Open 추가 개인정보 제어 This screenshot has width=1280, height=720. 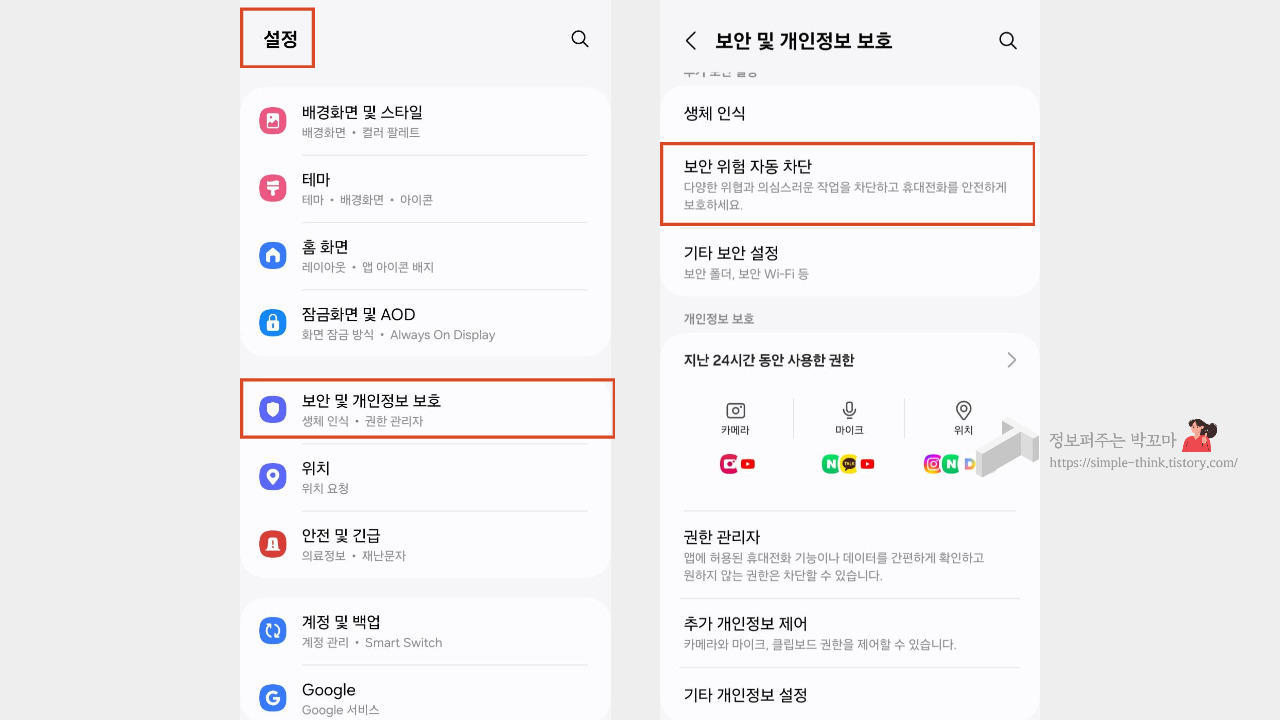[x=850, y=633]
